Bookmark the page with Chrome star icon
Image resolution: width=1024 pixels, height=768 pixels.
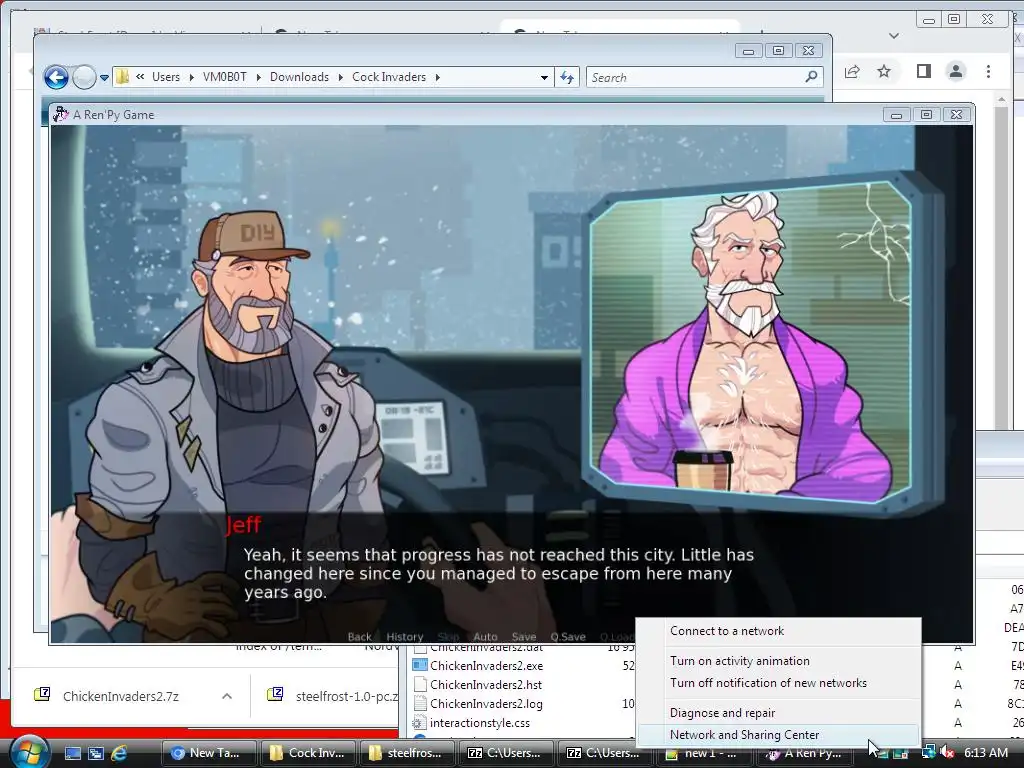[884, 71]
